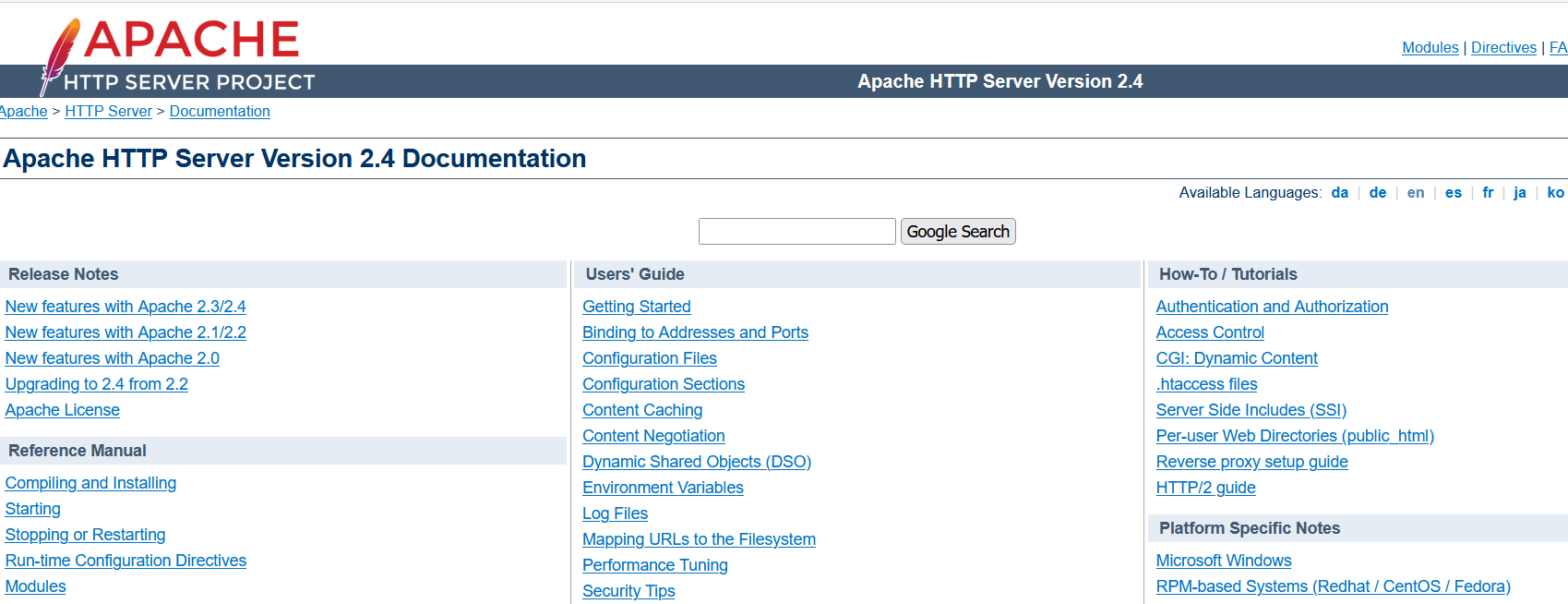Click the How-To / Tutorials heading
This screenshot has width=1568, height=604.
[x=1228, y=274]
